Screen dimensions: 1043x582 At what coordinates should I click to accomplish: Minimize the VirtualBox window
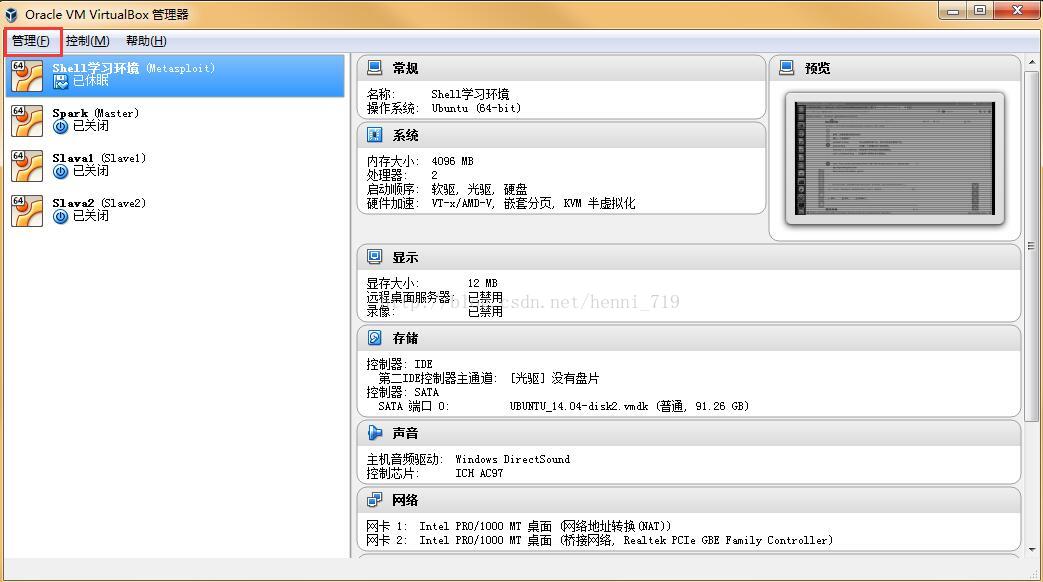953,11
